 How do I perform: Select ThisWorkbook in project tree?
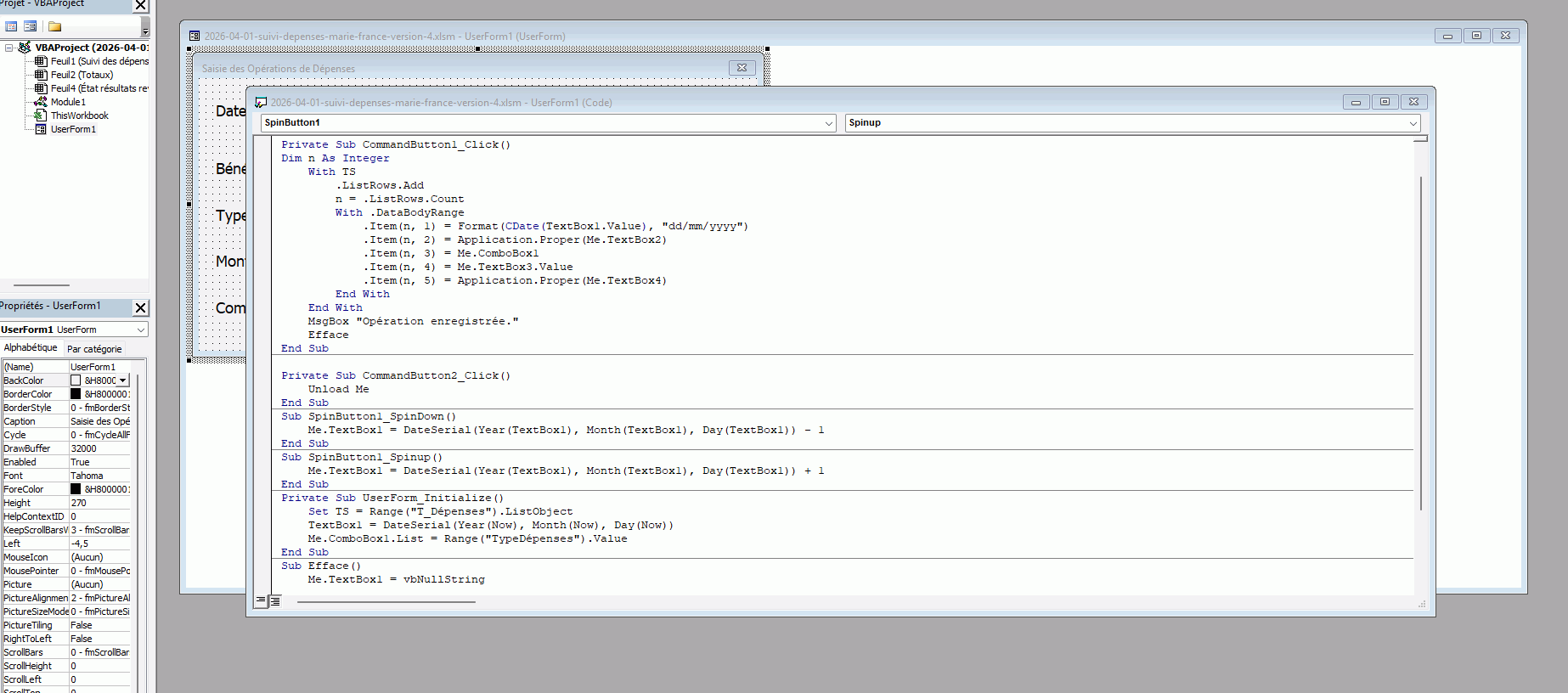79,115
